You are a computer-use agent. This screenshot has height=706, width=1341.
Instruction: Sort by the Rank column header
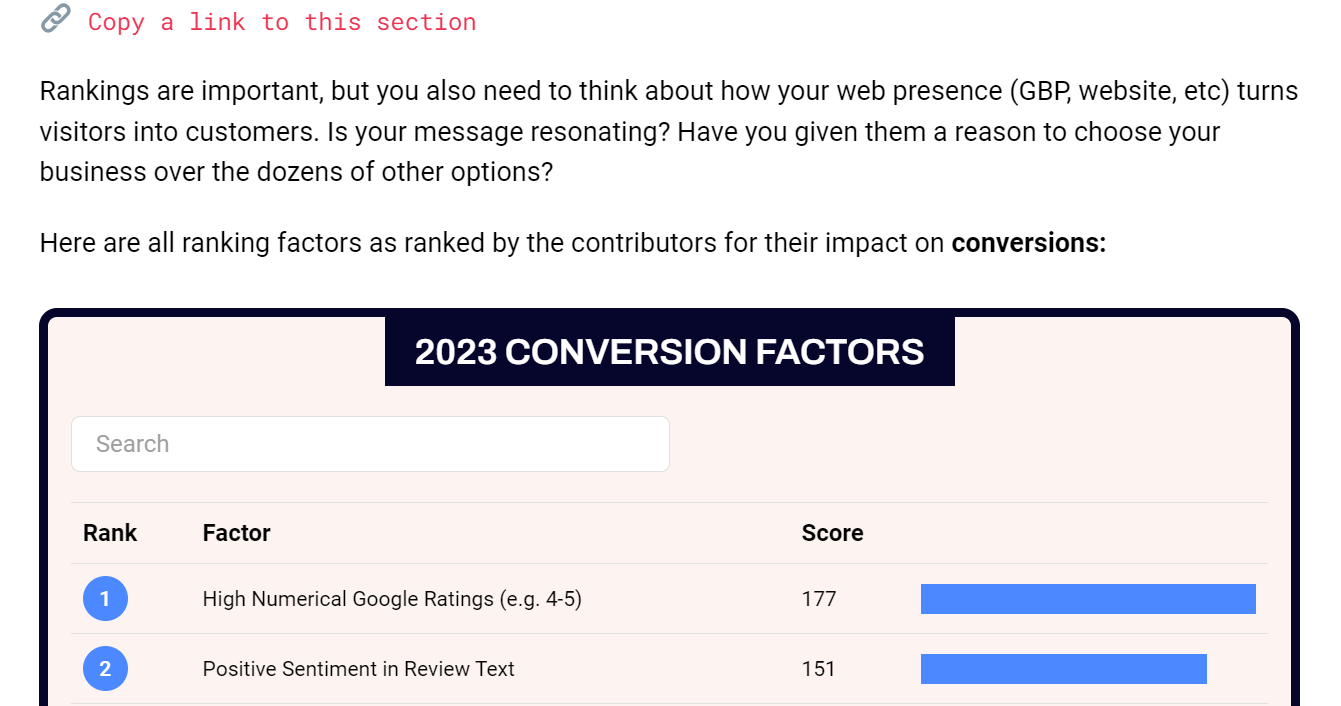[x=110, y=533]
